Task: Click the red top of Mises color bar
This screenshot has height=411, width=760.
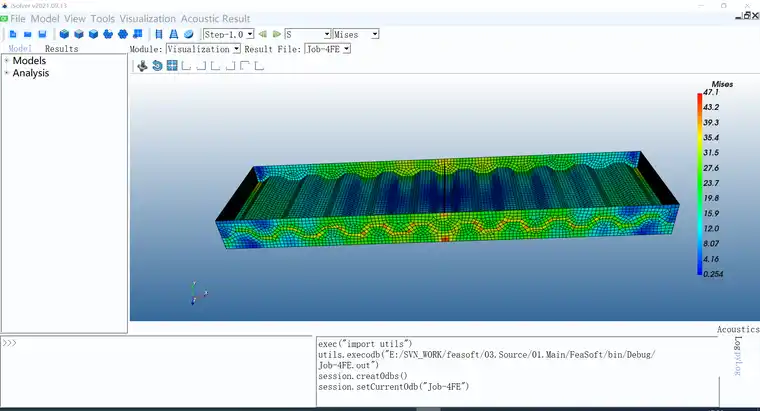Action: tap(699, 98)
